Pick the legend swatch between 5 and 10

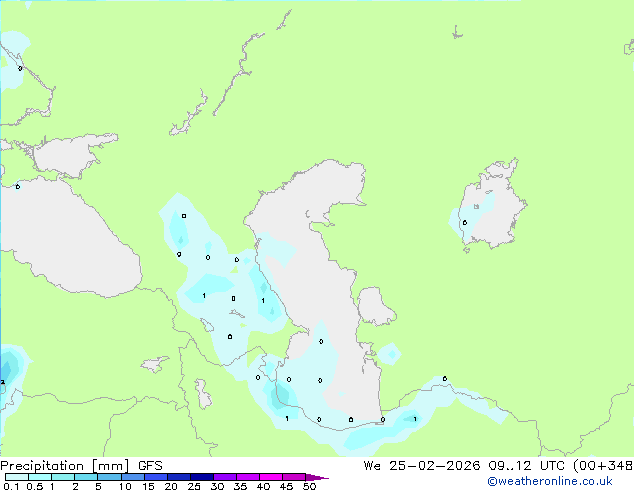(109, 477)
